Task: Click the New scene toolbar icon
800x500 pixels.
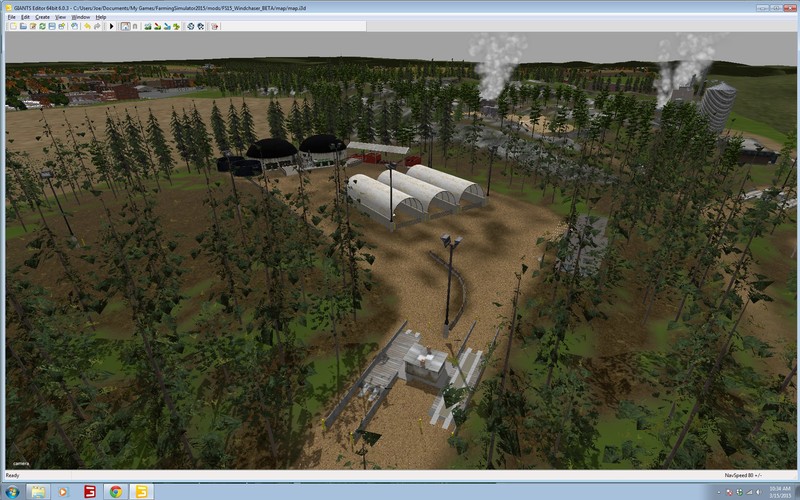Action: 13,26
